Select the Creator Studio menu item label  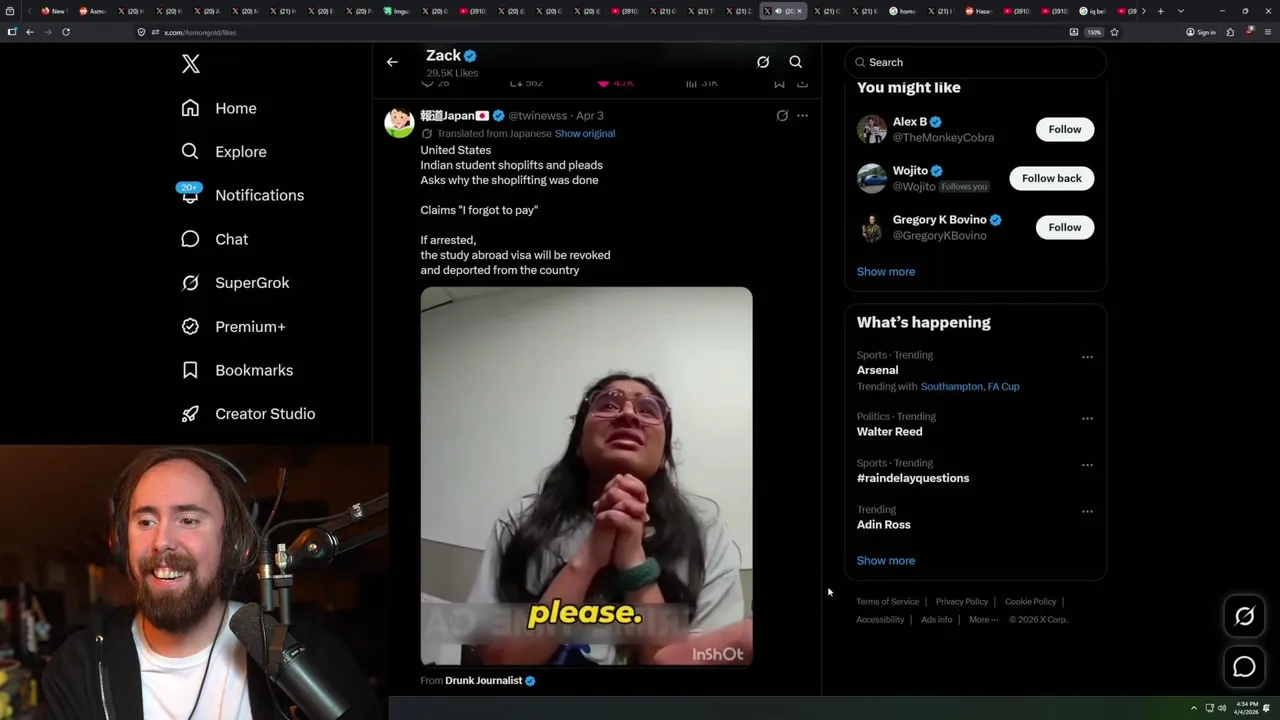tap(265, 414)
